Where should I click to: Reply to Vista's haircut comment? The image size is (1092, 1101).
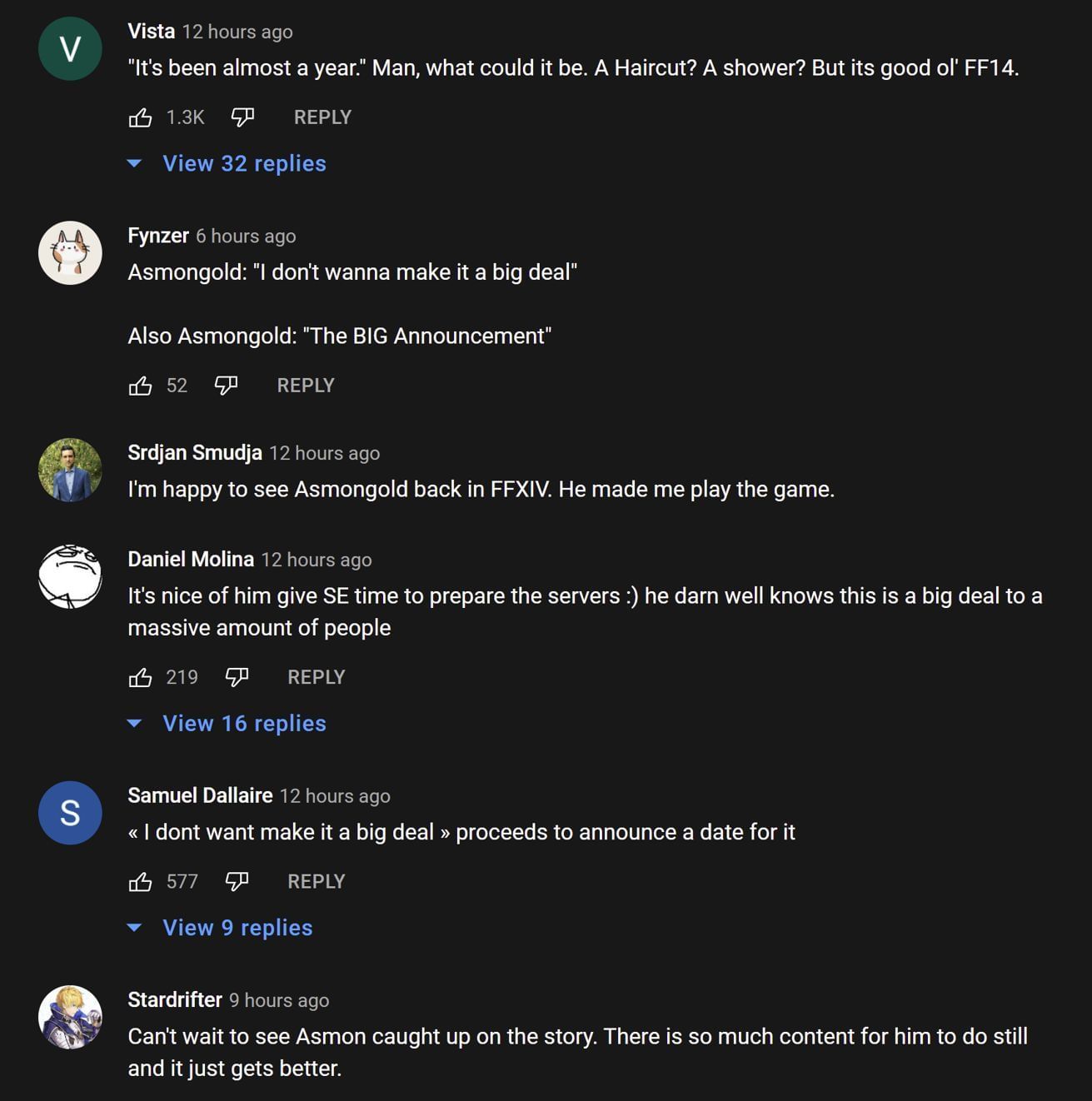(x=322, y=117)
